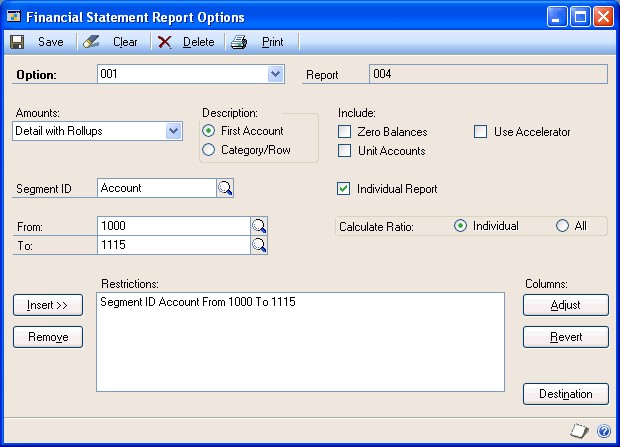
Task: Click the Save floppy disk icon
Action: coord(17,42)
